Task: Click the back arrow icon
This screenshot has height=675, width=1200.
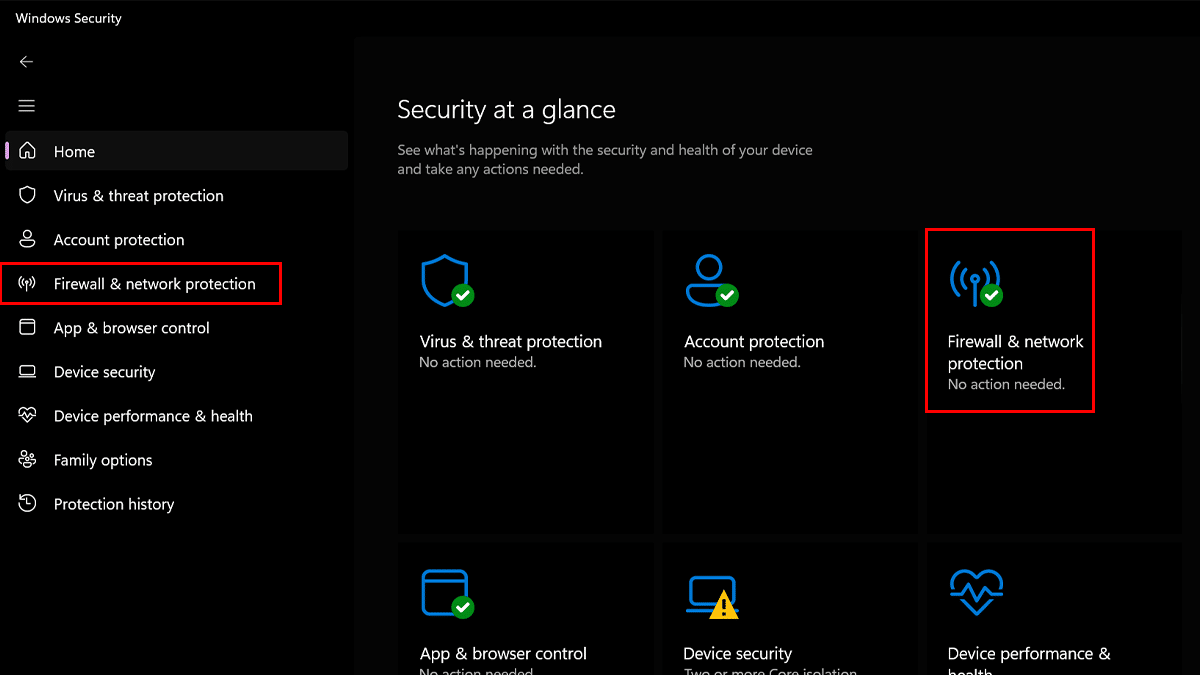Action: click(27, 62)
